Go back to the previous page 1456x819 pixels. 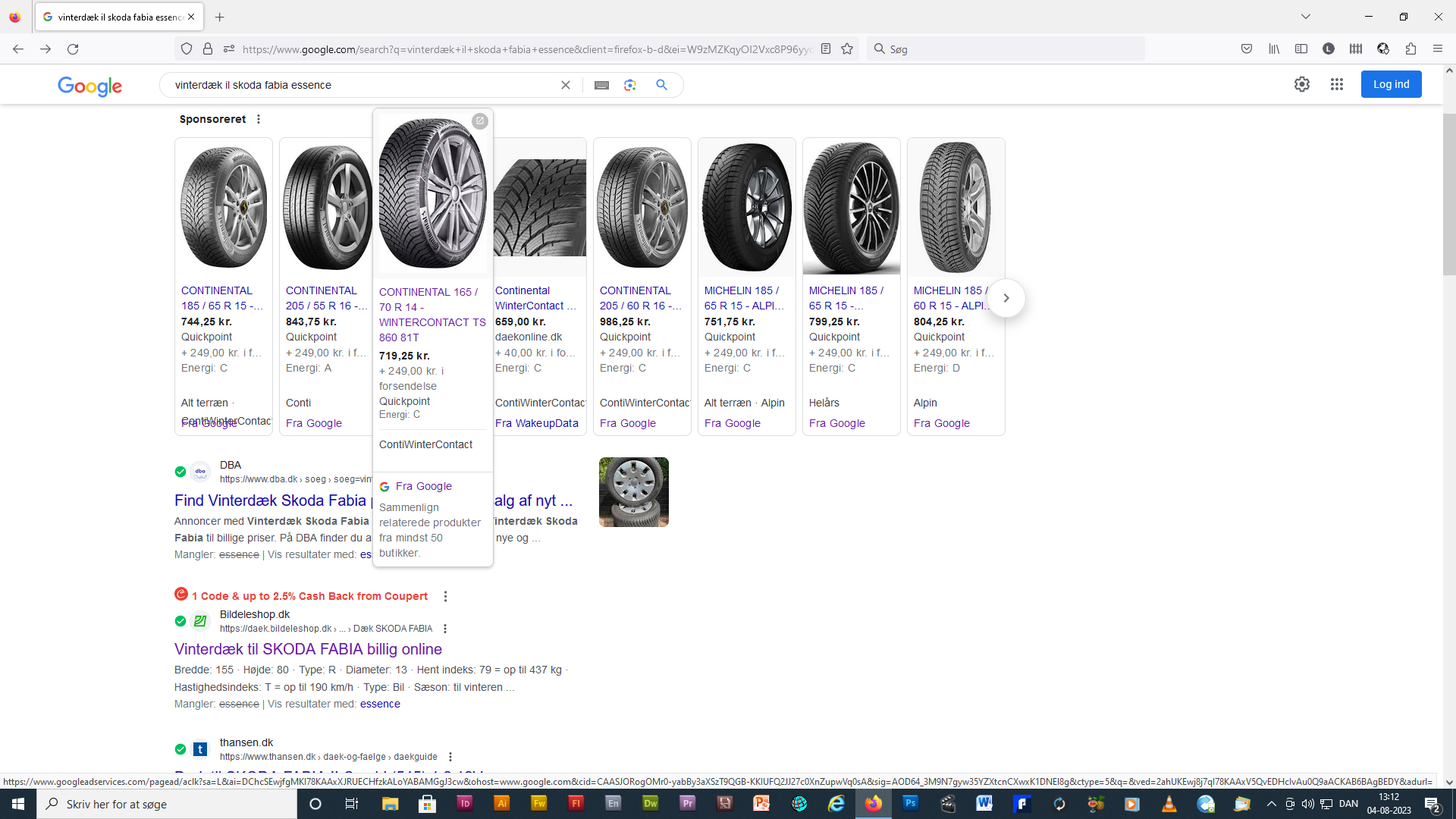pos(18,49)
